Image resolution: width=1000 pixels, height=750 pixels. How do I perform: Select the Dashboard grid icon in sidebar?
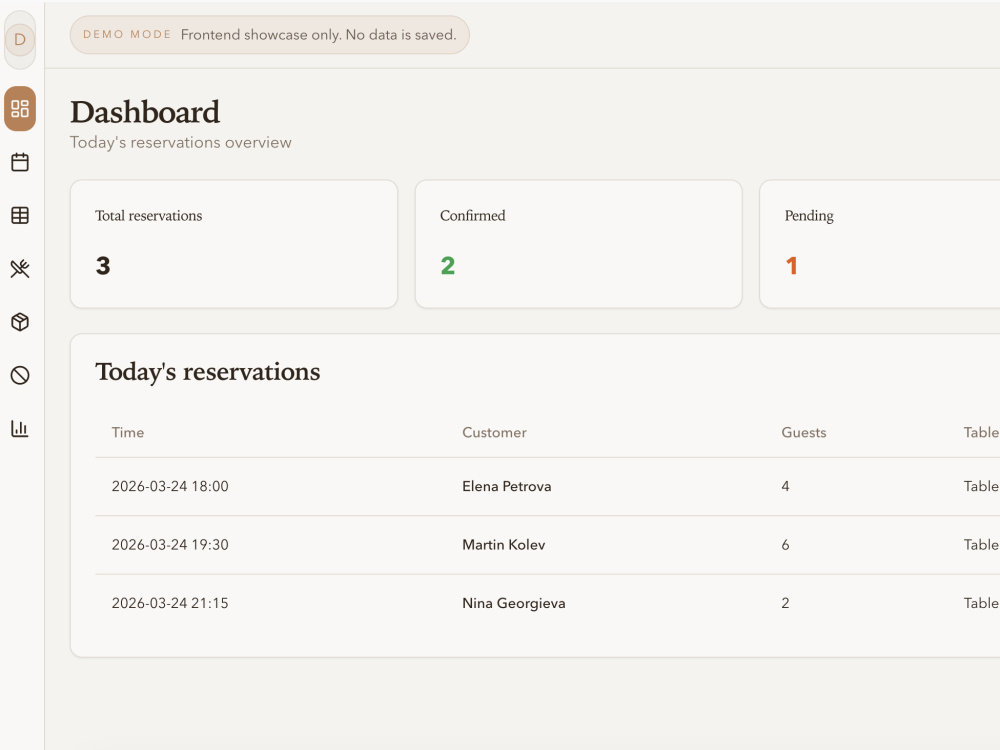[20, 108]
